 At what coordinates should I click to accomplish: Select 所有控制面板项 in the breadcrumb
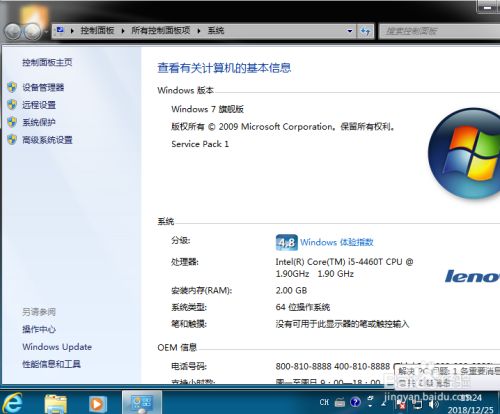161,31
